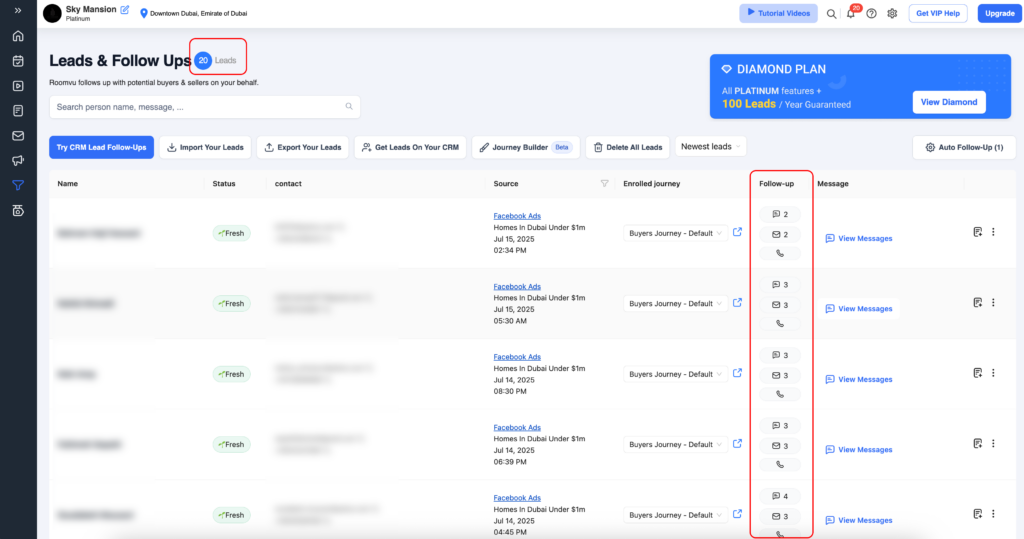The width and height of the screenshot is (1024, 539).
Task: Open the Newest leads sort dropdown
Action: pyautogui.click(x=711, y=147)
